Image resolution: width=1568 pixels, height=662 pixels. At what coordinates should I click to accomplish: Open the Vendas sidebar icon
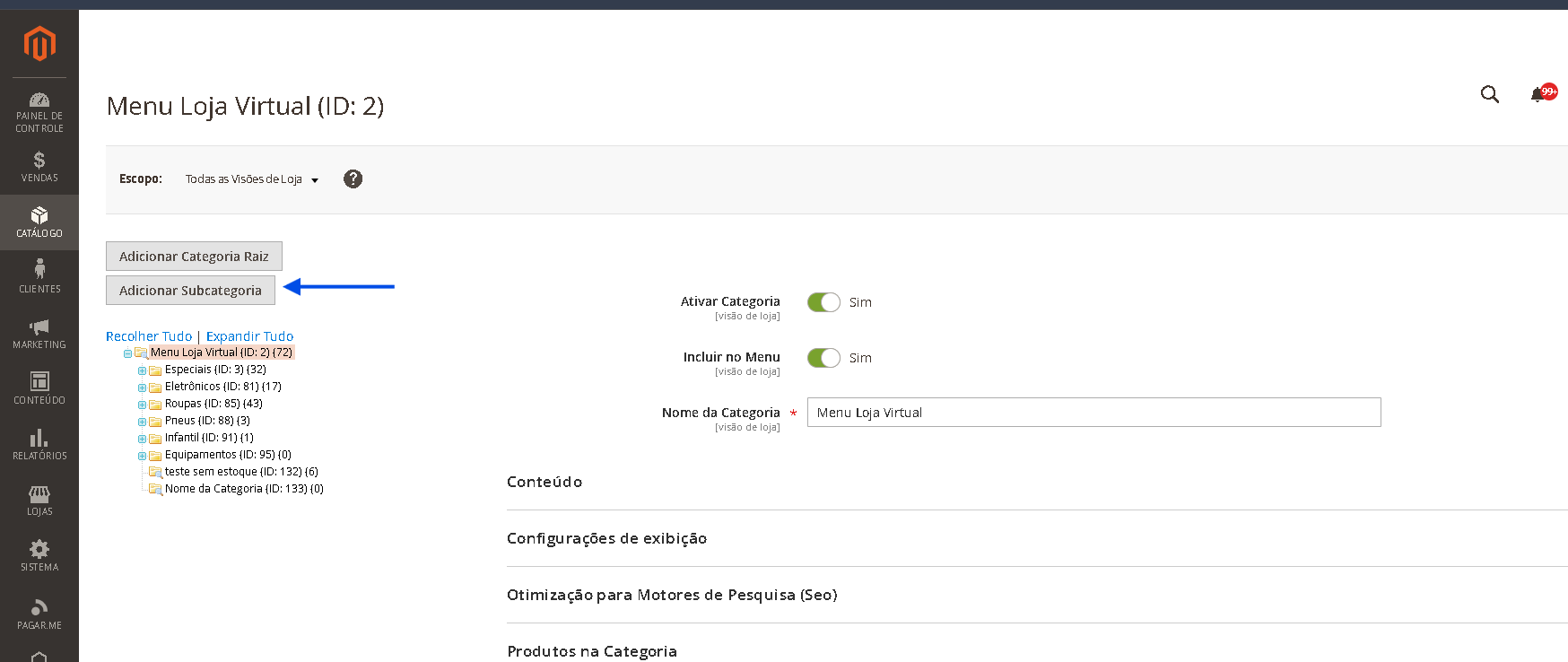pos(39,160)
